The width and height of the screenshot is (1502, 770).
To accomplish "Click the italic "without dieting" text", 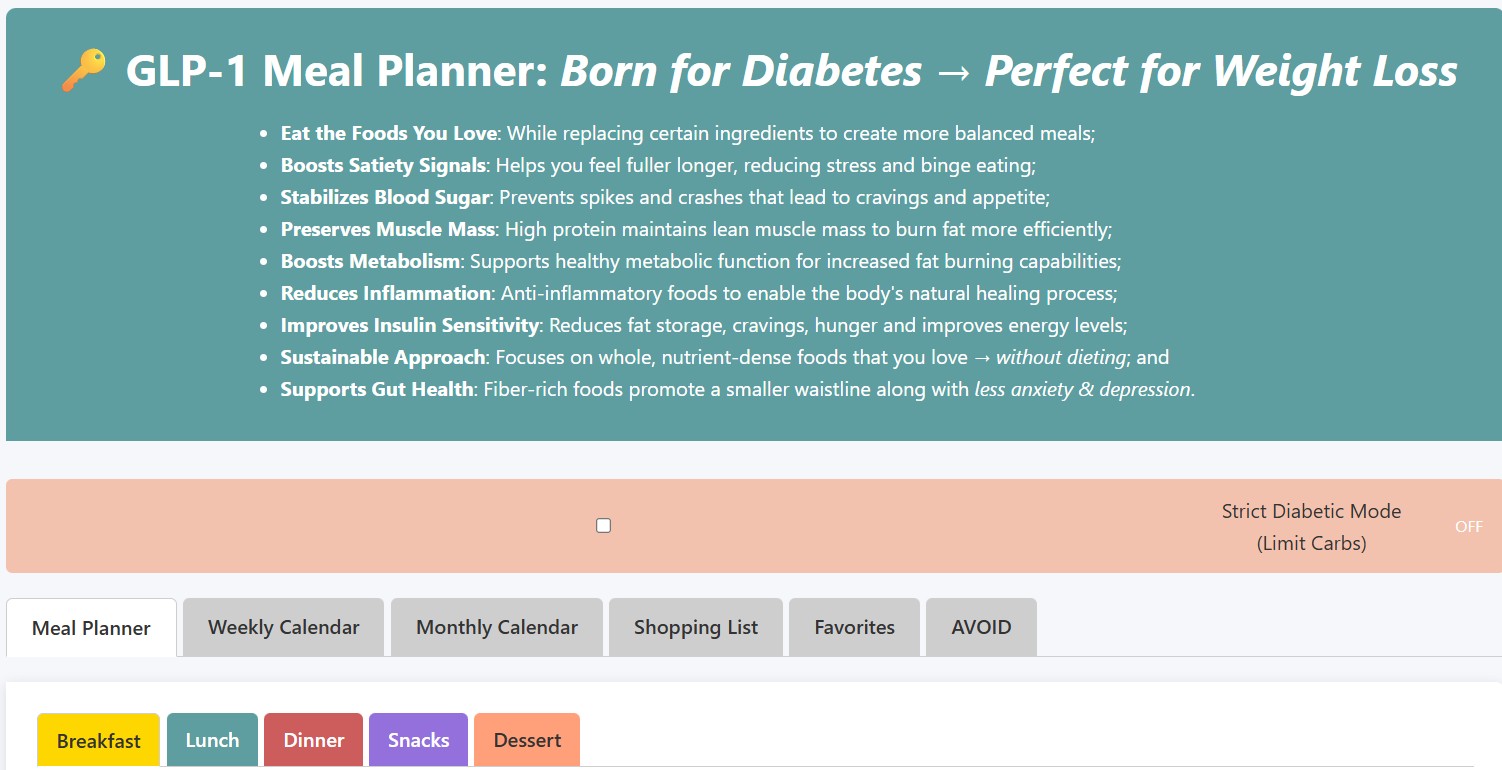I will [x=1060, y=357].
